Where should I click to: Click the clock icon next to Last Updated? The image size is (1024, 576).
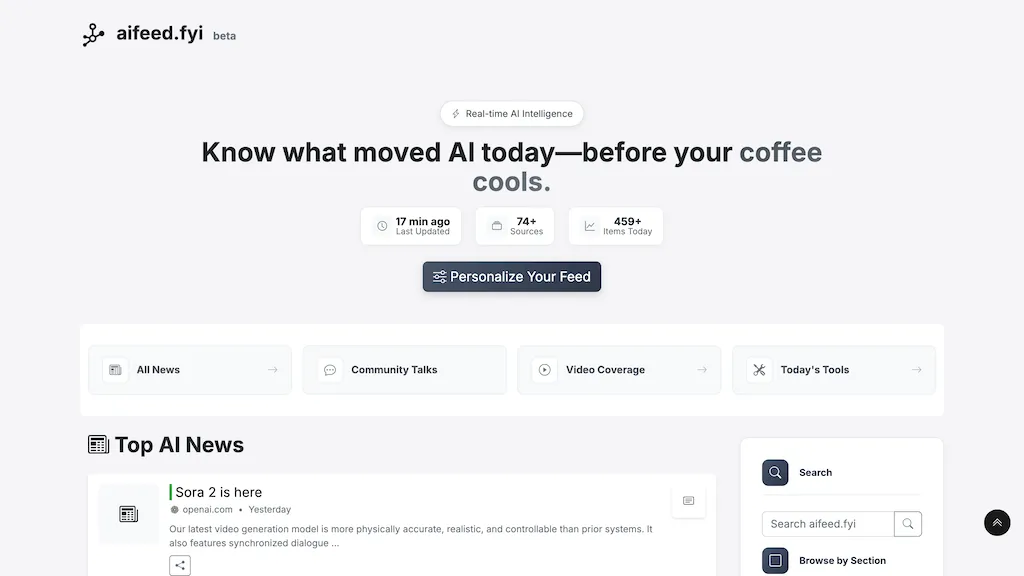tap(382, 226)
